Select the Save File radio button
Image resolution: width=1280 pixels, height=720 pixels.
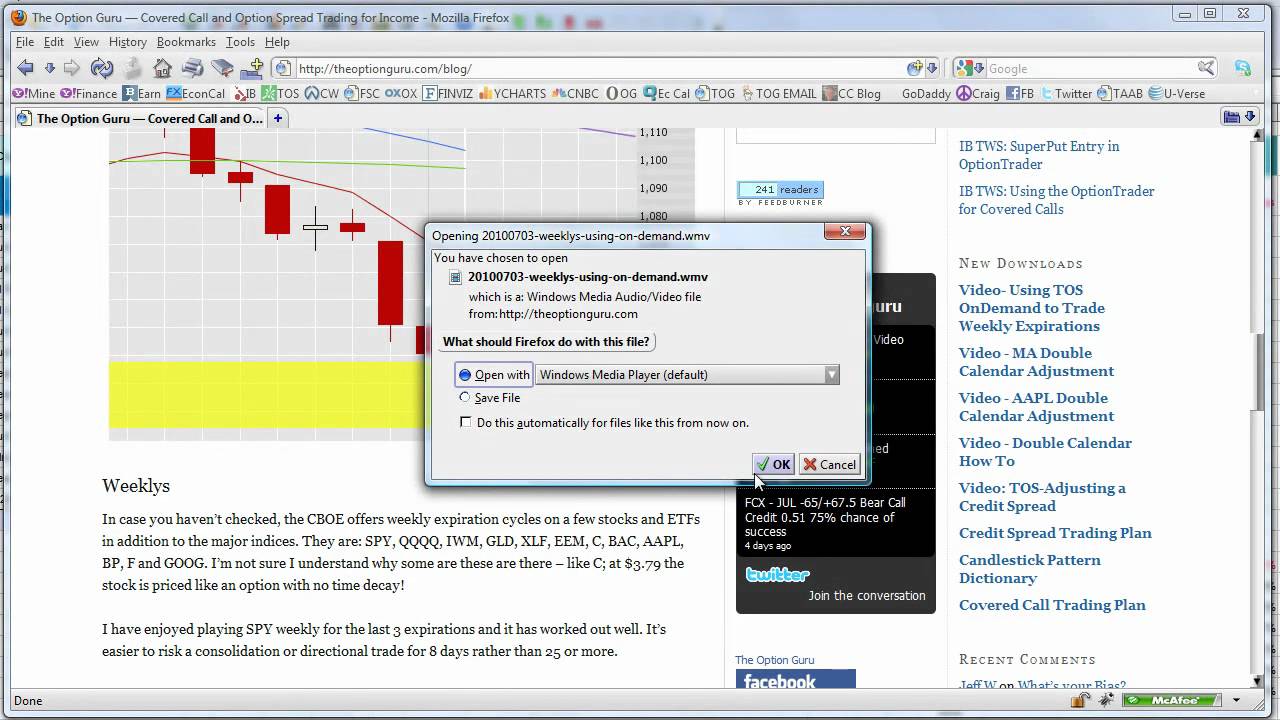[x=464, y=398]
